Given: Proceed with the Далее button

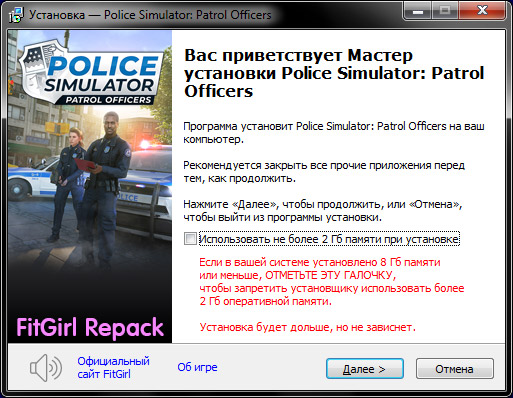Looking at the screenshot, I should pyautogui.click(x=365, y=369).
